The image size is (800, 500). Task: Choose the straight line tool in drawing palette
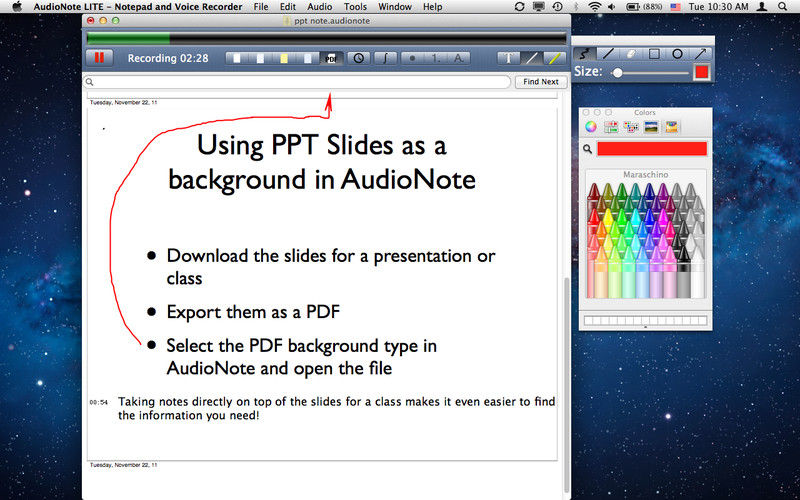coord(608,54)
